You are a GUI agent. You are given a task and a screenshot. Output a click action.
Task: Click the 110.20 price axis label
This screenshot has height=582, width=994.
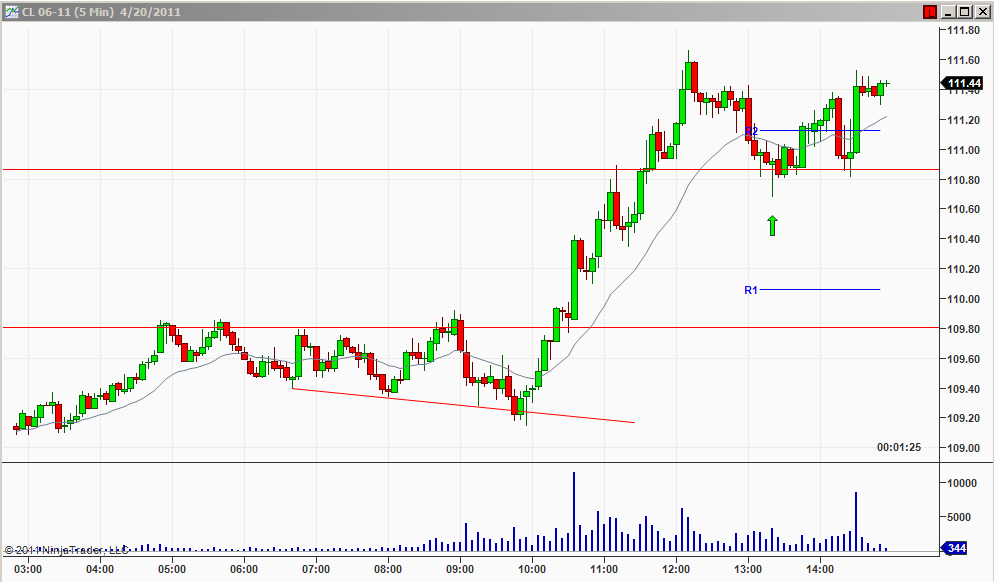click(x=964, y=269)
